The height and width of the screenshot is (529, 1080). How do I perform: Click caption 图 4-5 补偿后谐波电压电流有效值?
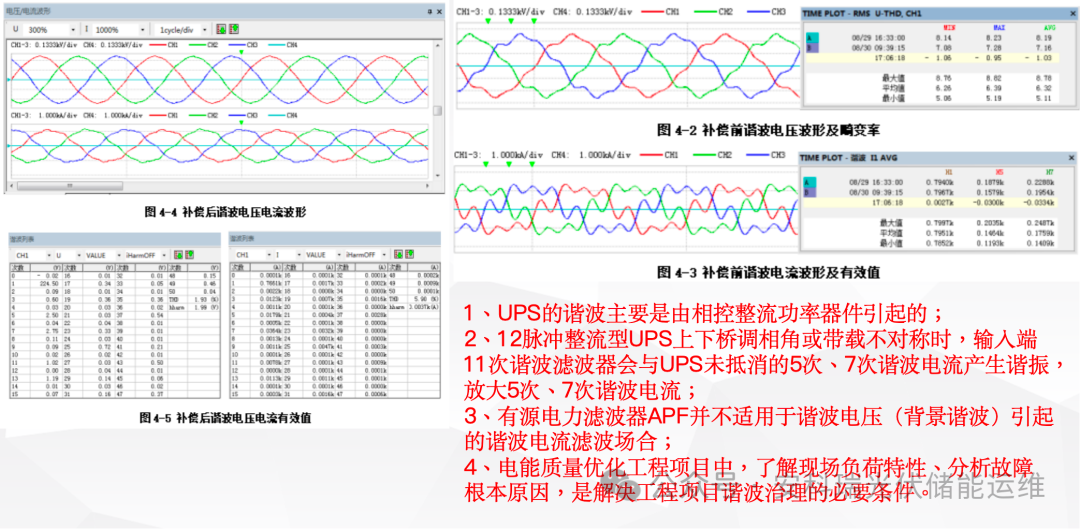(x=225, y=417)
